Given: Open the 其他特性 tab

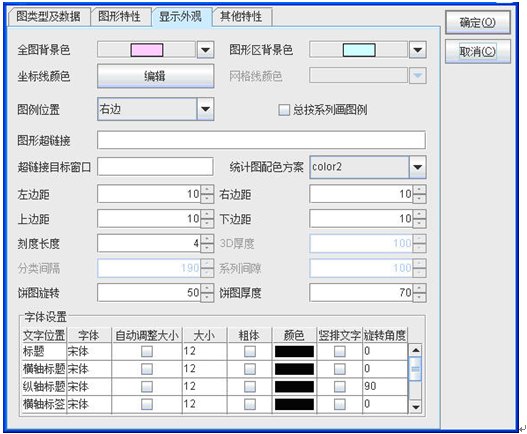Looking at the screenshot, I should 242,16.
